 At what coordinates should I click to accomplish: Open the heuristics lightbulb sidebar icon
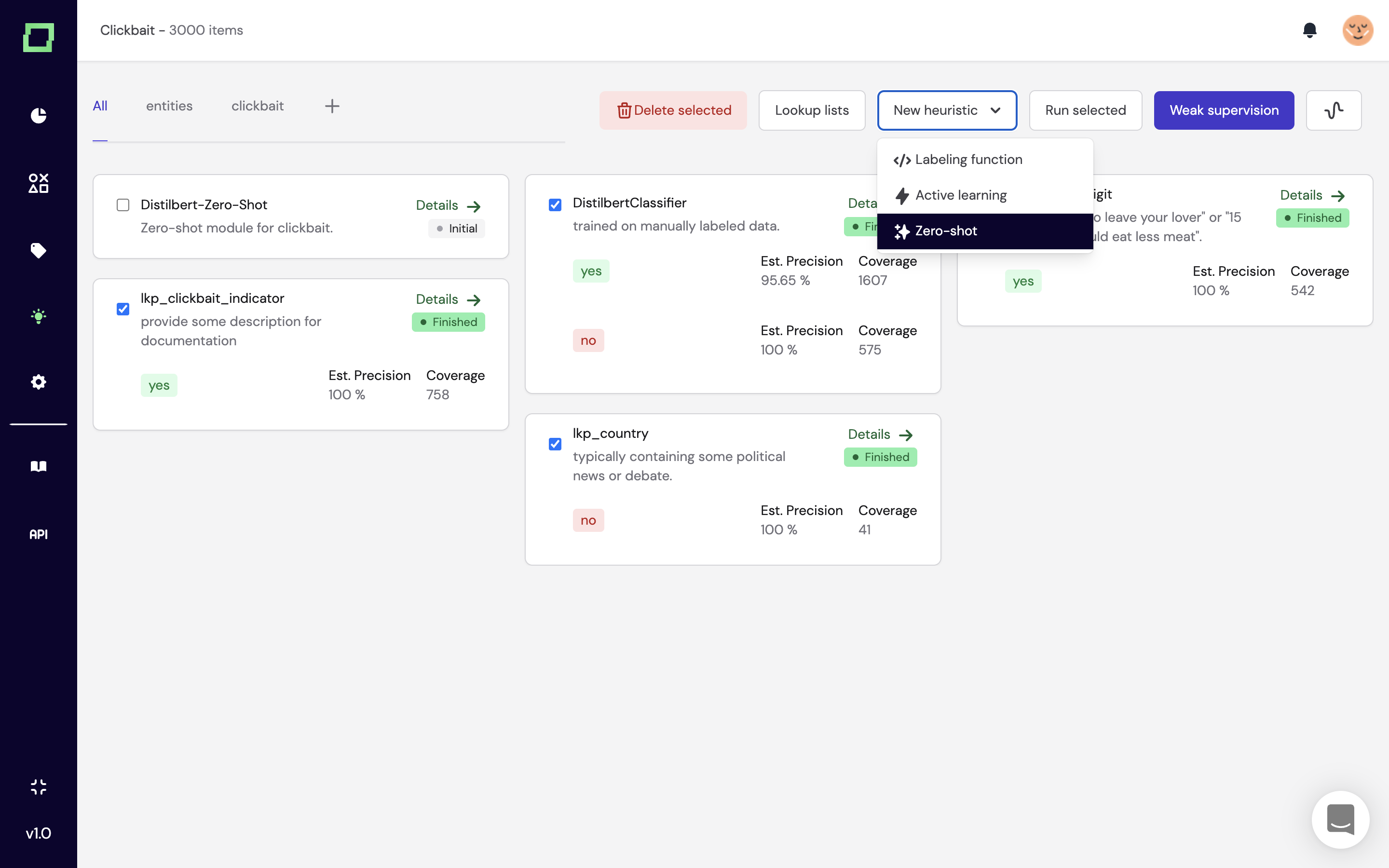pyautogui.click(x=39, y=316)
